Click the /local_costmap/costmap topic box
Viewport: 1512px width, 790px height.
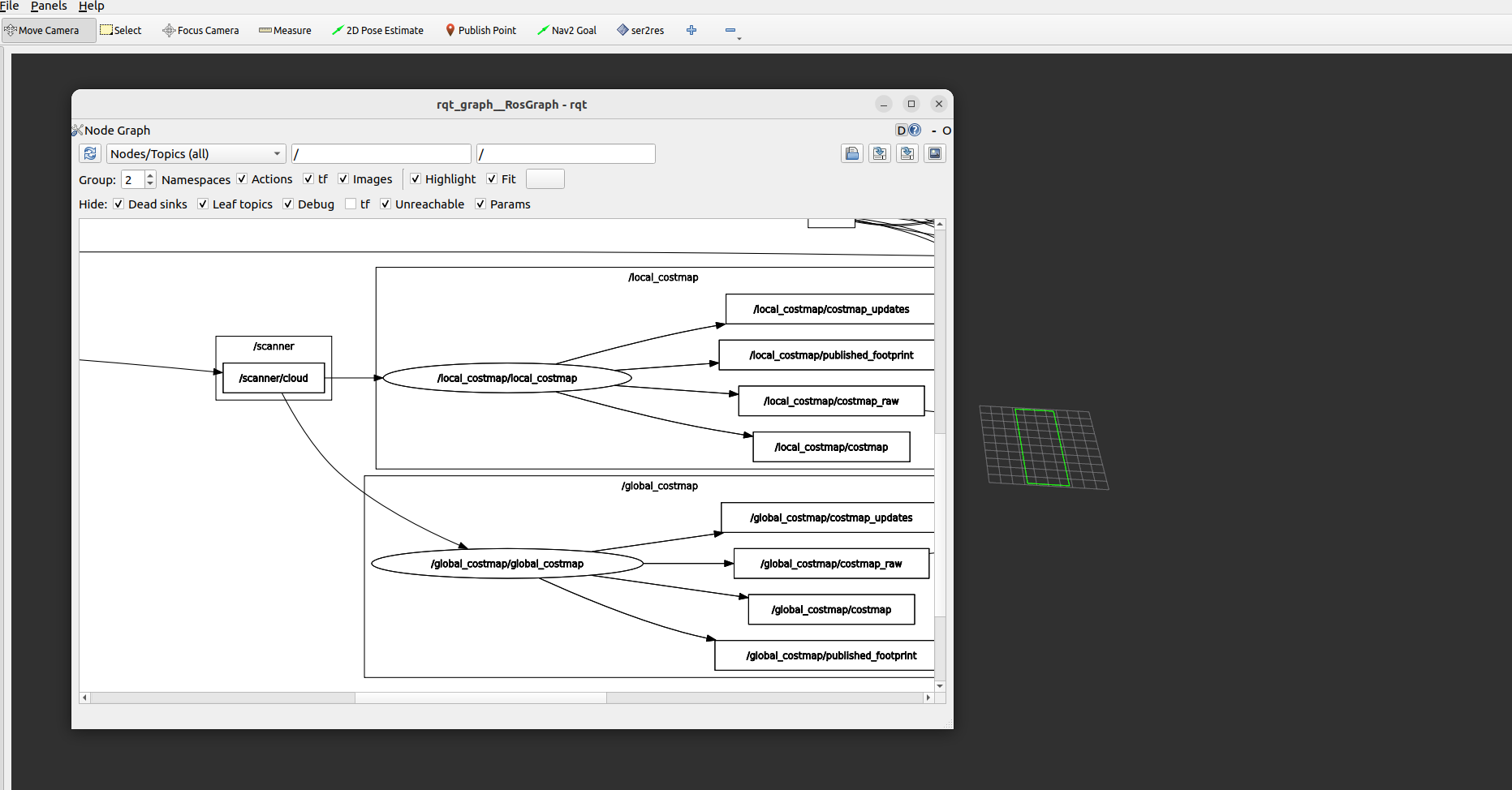point(831,447)
